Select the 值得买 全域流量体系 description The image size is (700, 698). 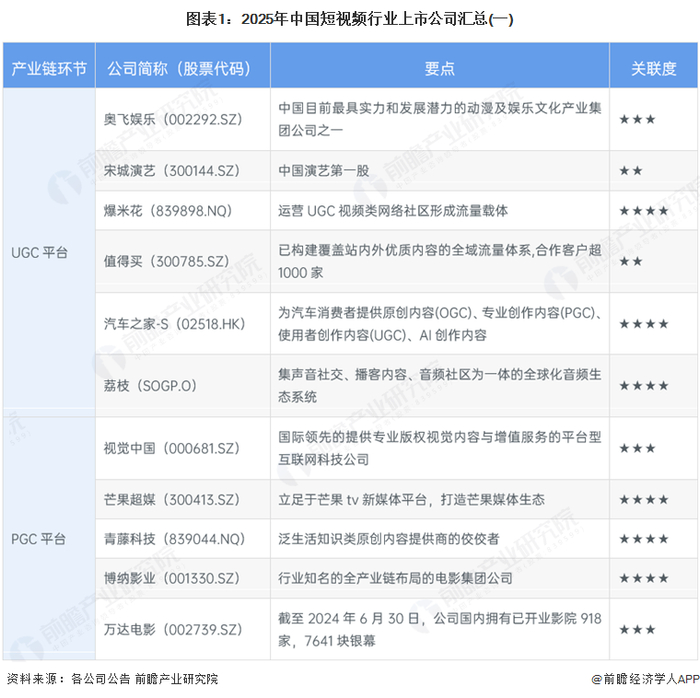[x=440, y=261]
